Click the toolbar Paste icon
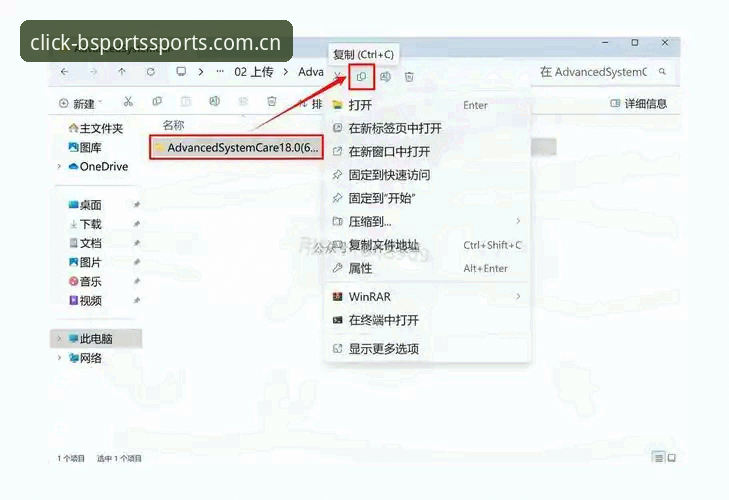Image resolution: width=729 pixels, height=500 pixels. [x=186, y=101]
